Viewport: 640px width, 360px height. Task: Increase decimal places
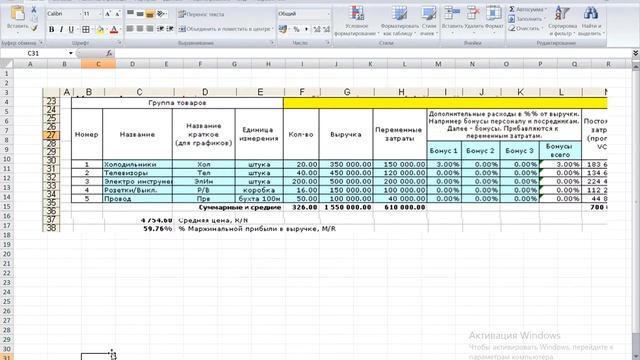point(317,29)
